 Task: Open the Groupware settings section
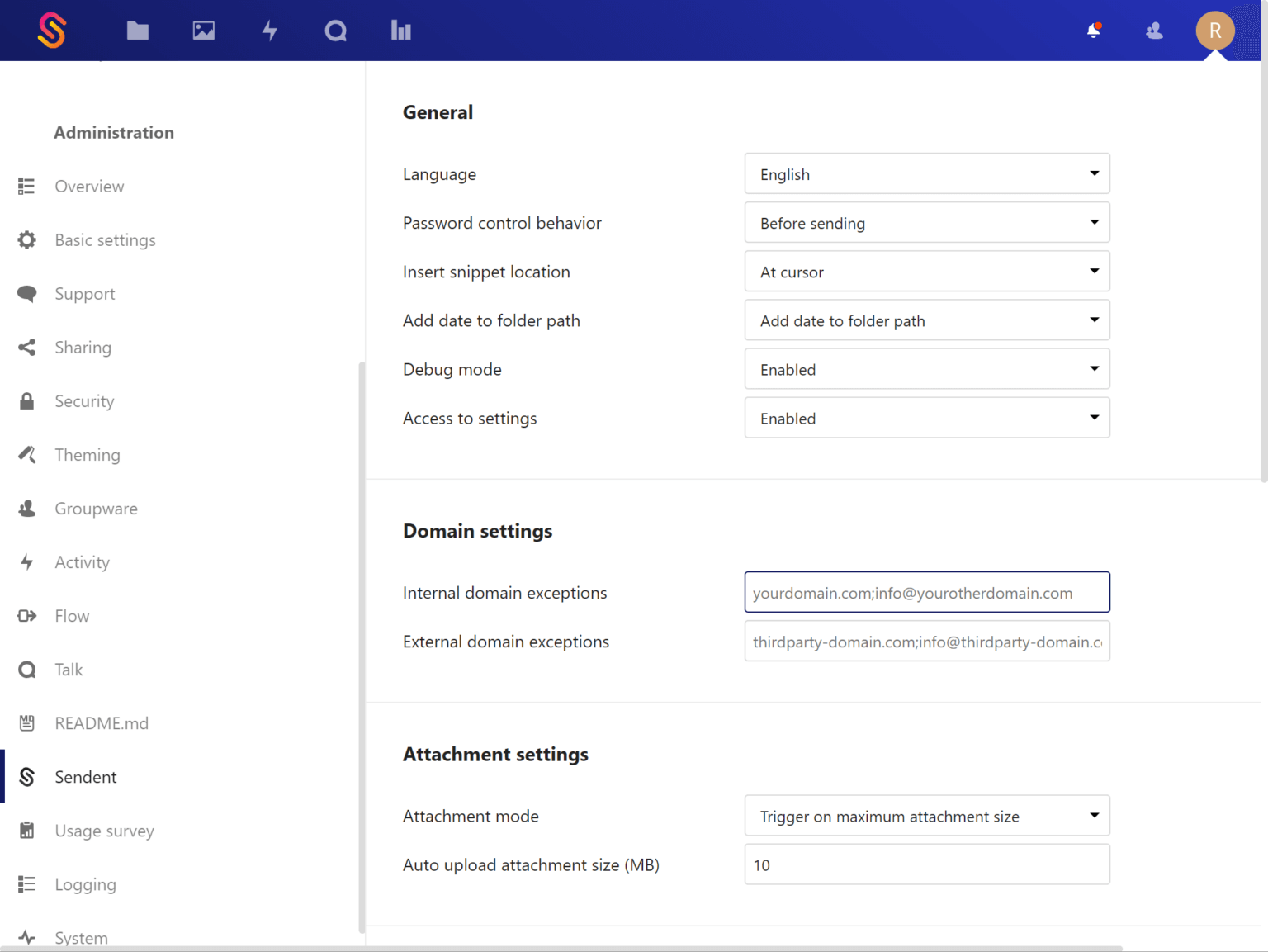(96, 508)
